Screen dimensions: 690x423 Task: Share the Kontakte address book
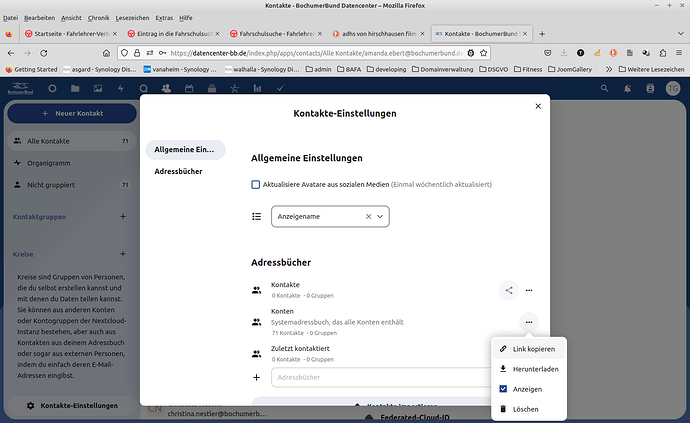pos(509,290)
